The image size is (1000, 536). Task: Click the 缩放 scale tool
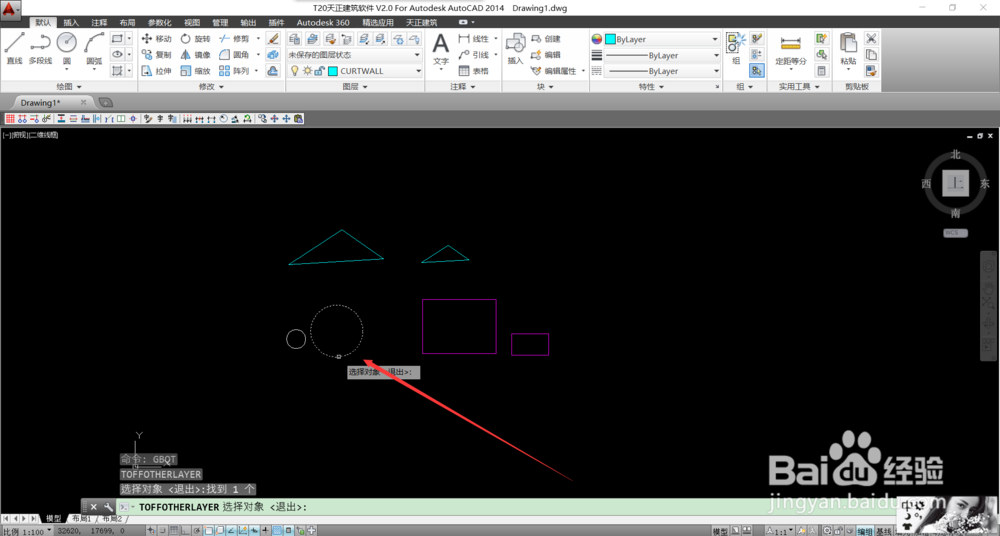[x=195, y=71]
